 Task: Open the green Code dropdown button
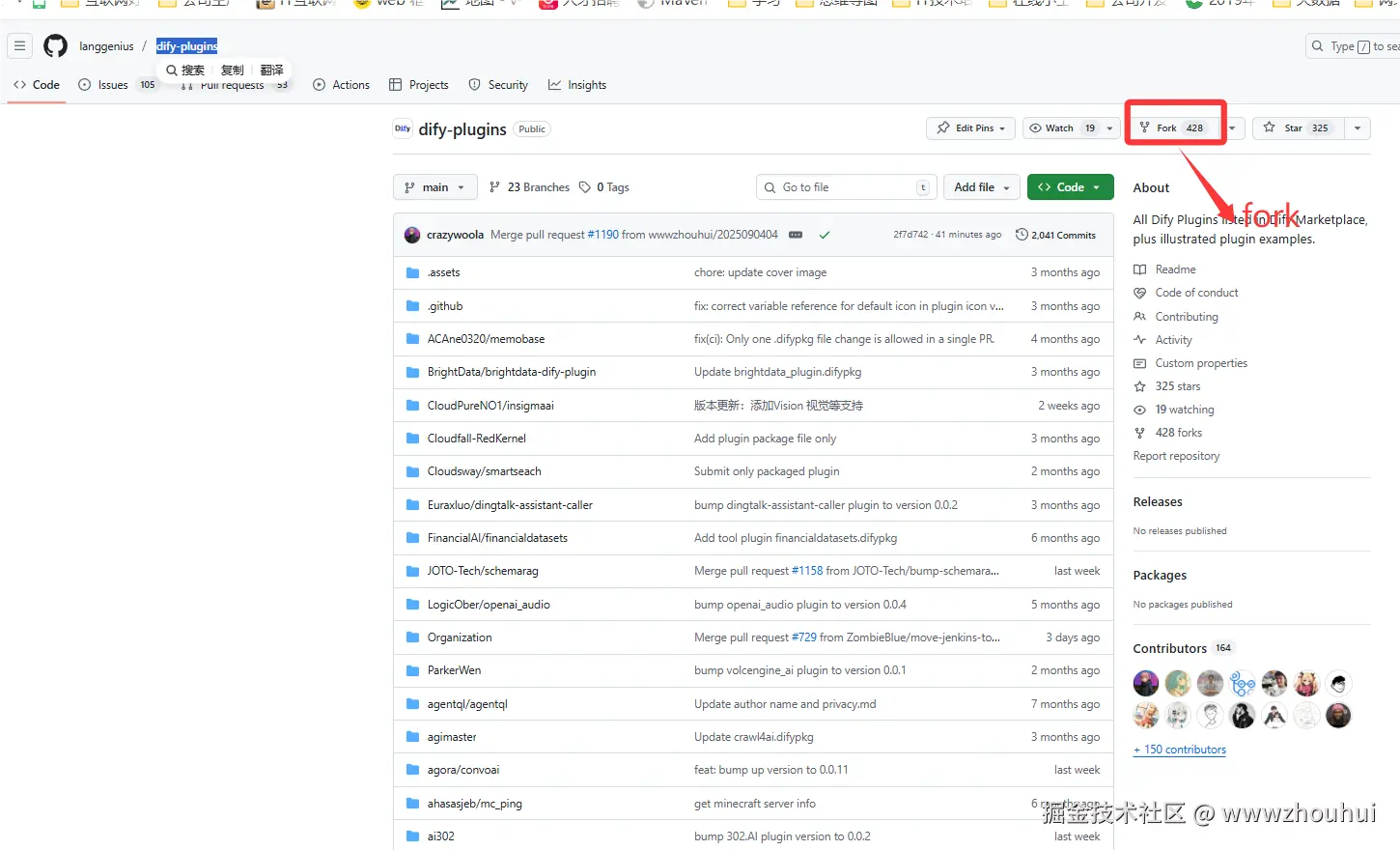pos(1070,187)
